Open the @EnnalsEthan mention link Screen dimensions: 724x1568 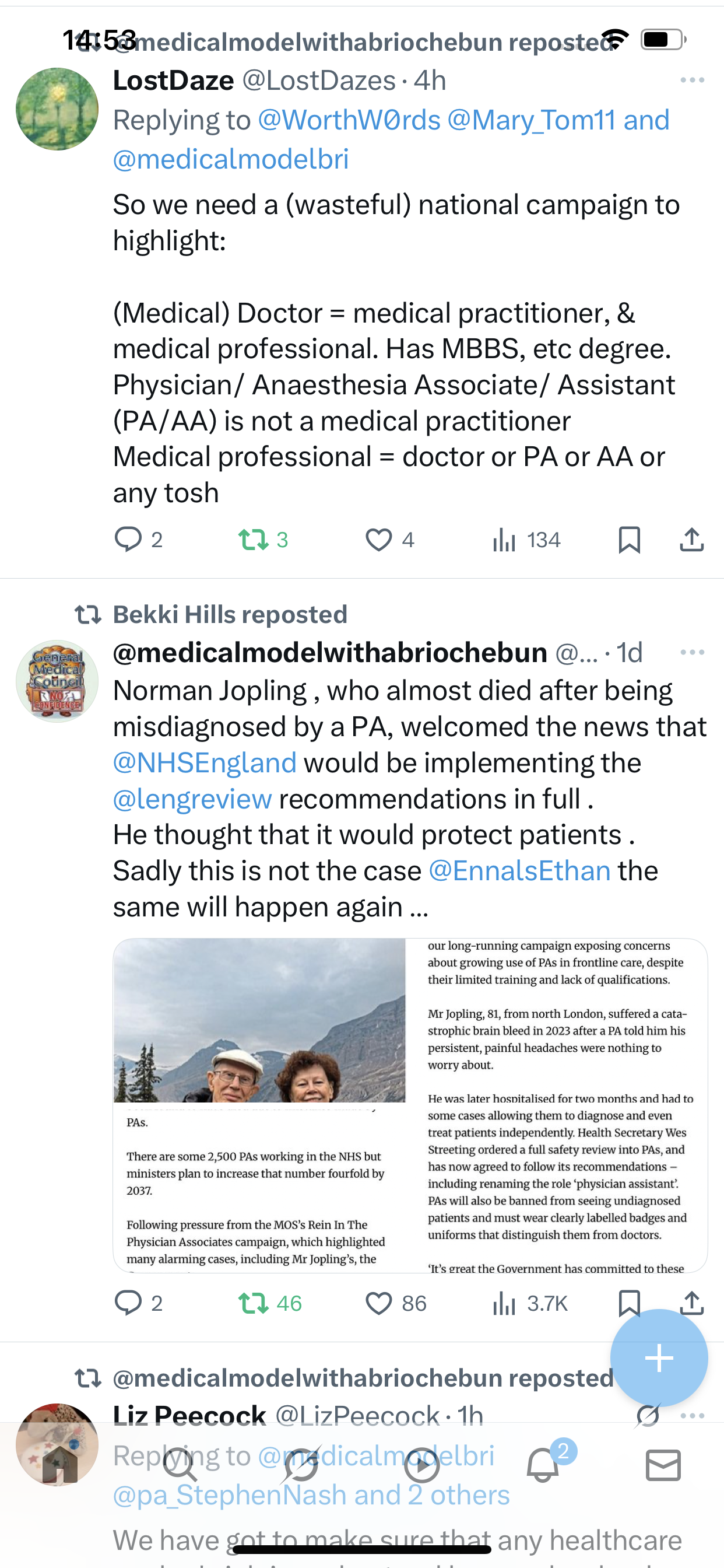coord(519,870)
